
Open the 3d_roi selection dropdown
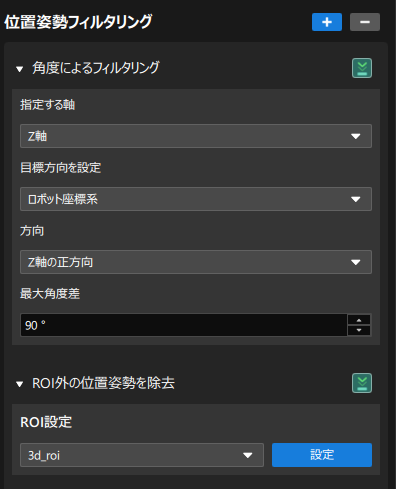point(142,455)
